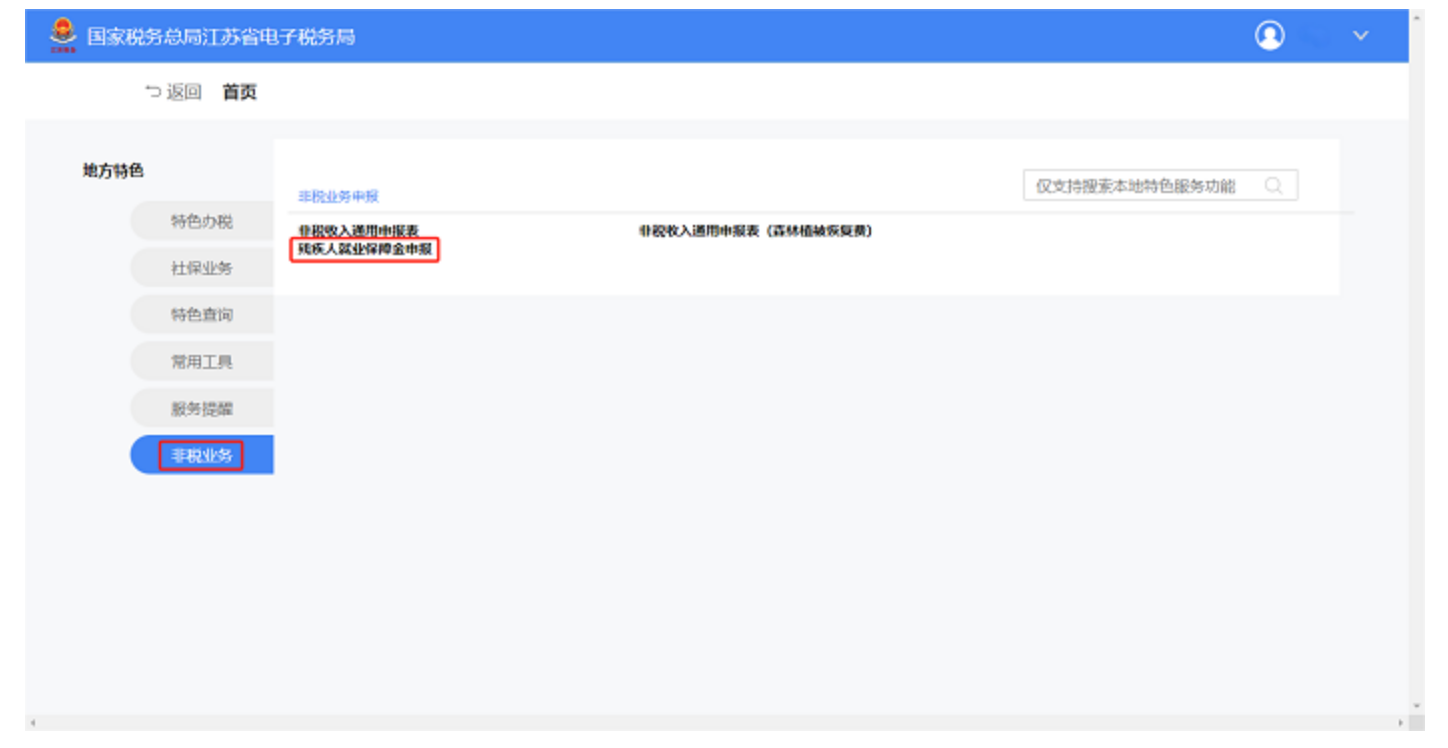Expand the account dropdown chevron
Viewport: 1448px width, 748px height.
coord(1360,36)
